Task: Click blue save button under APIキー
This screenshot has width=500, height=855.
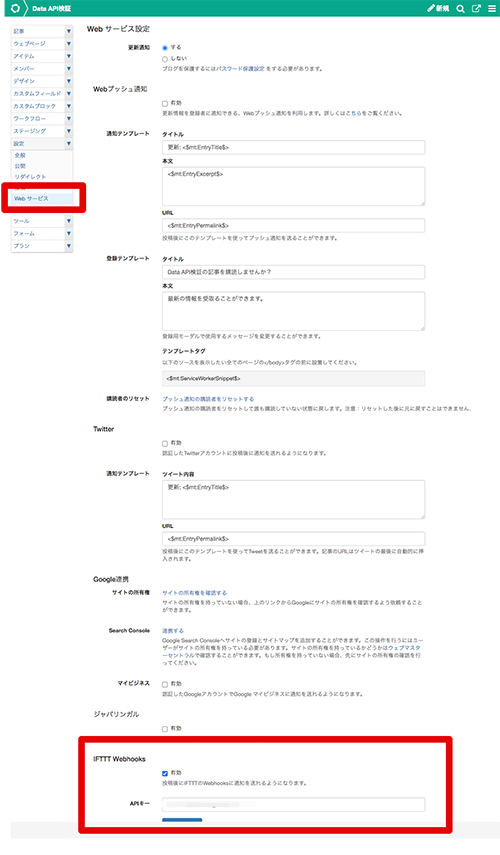Action: point(182,820)
